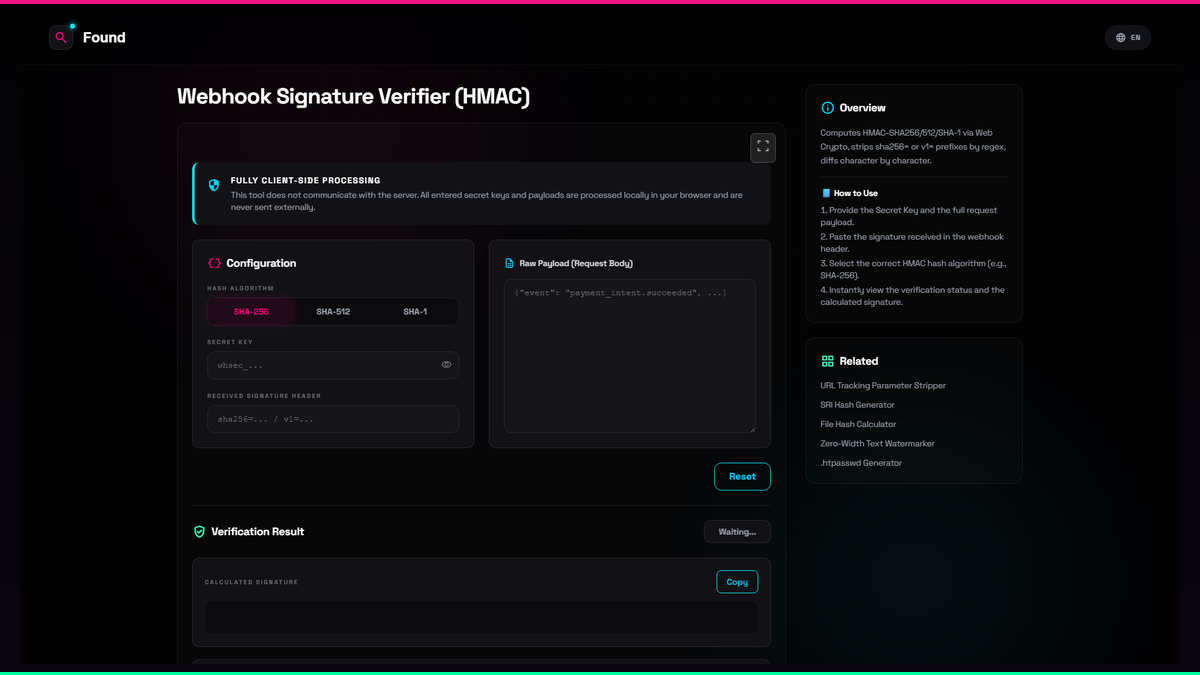
Task: Toggle fullscreen mode with the expand icon
Action: (763, 147)
